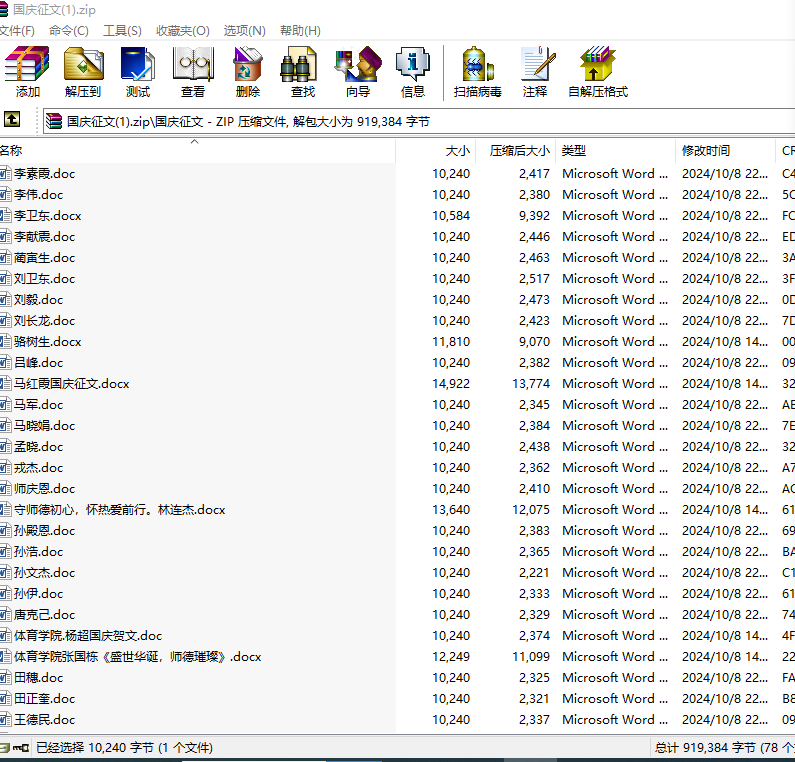Click Word icon beside 李素霞.doc
Image resolution: width=795 pixels, height=762 pixels.
tap(5, 174)
